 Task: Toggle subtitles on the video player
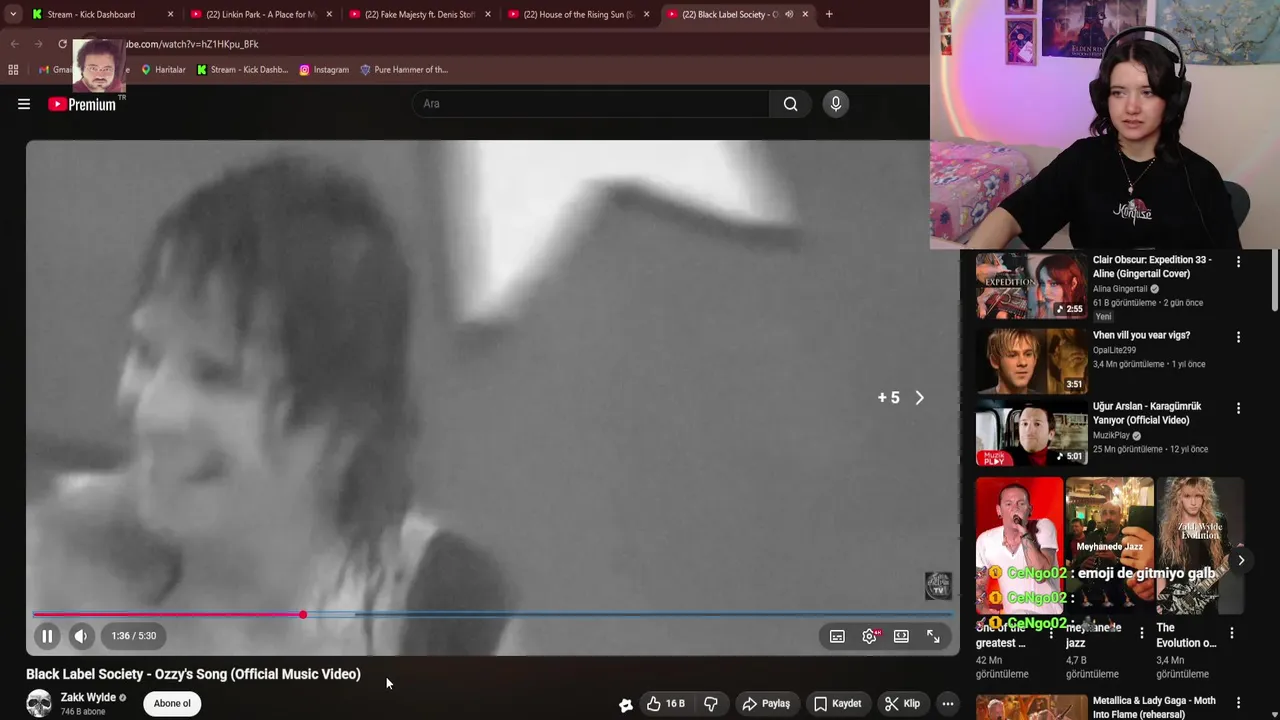tap(837, 636)
